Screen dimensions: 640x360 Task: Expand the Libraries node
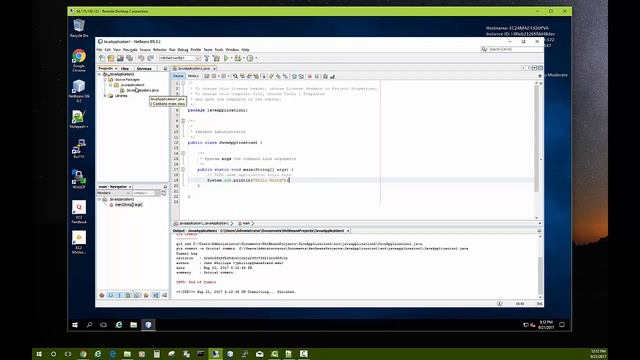[105, 96]
